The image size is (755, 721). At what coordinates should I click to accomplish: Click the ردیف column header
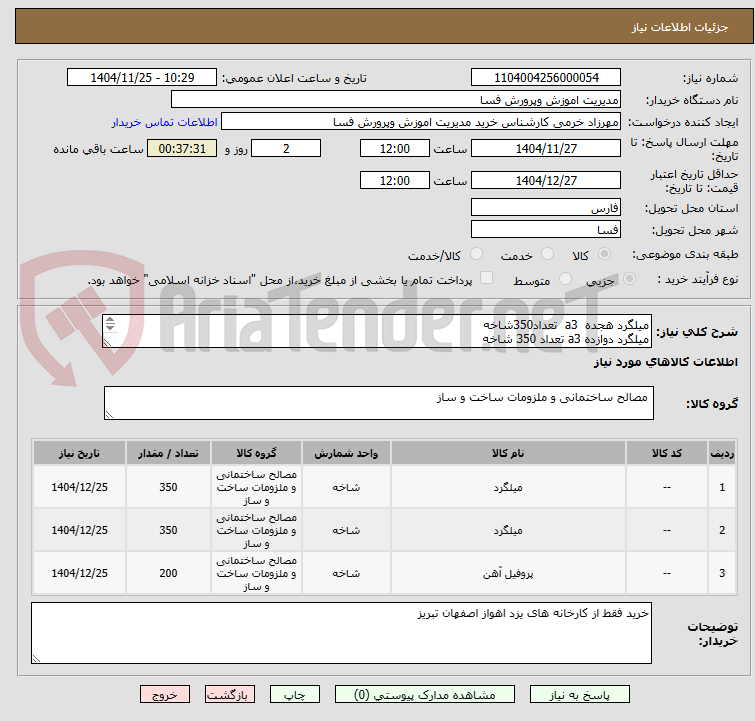[x=722, y=453]
